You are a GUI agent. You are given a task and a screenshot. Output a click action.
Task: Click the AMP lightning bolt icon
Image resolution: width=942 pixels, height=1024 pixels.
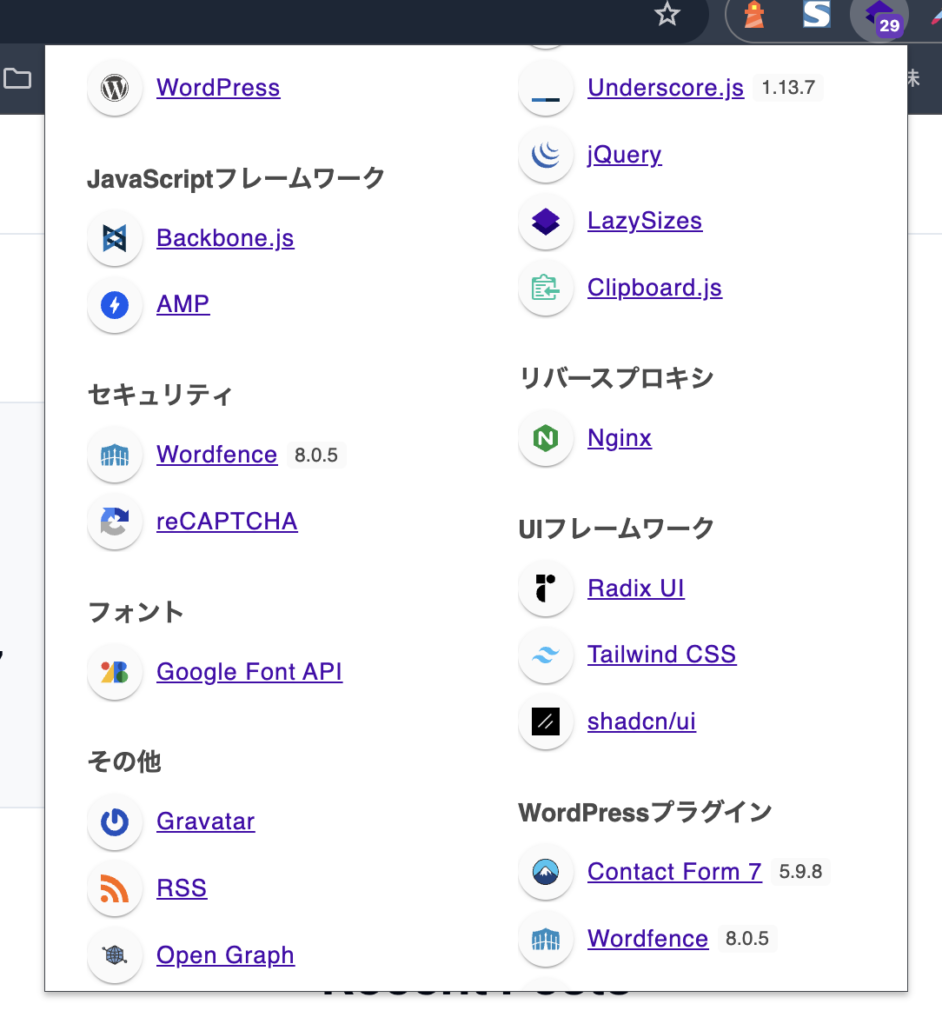pos(115,305)
